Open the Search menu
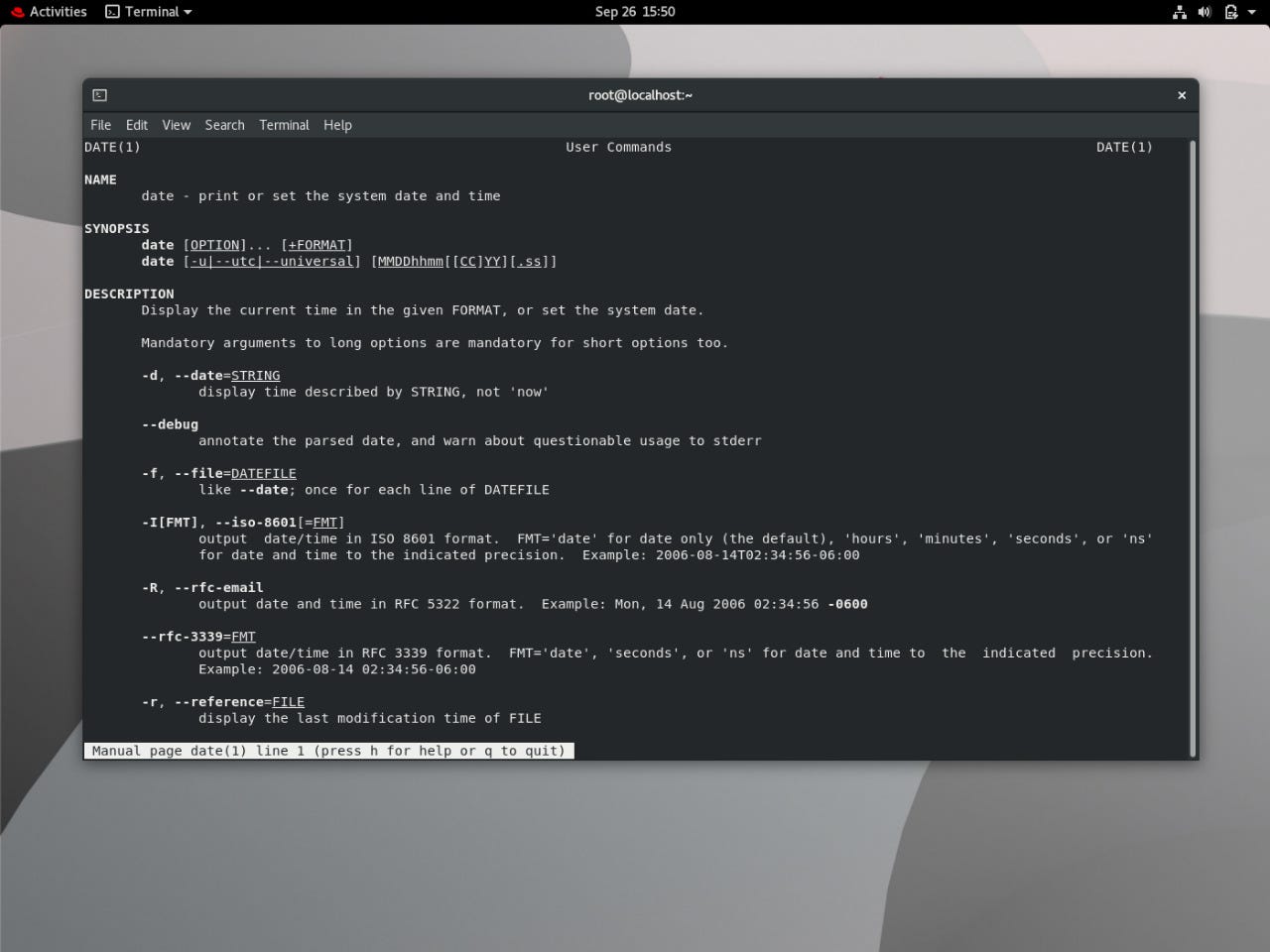This screenshot has height=952, width=1270. pos(225,125)
